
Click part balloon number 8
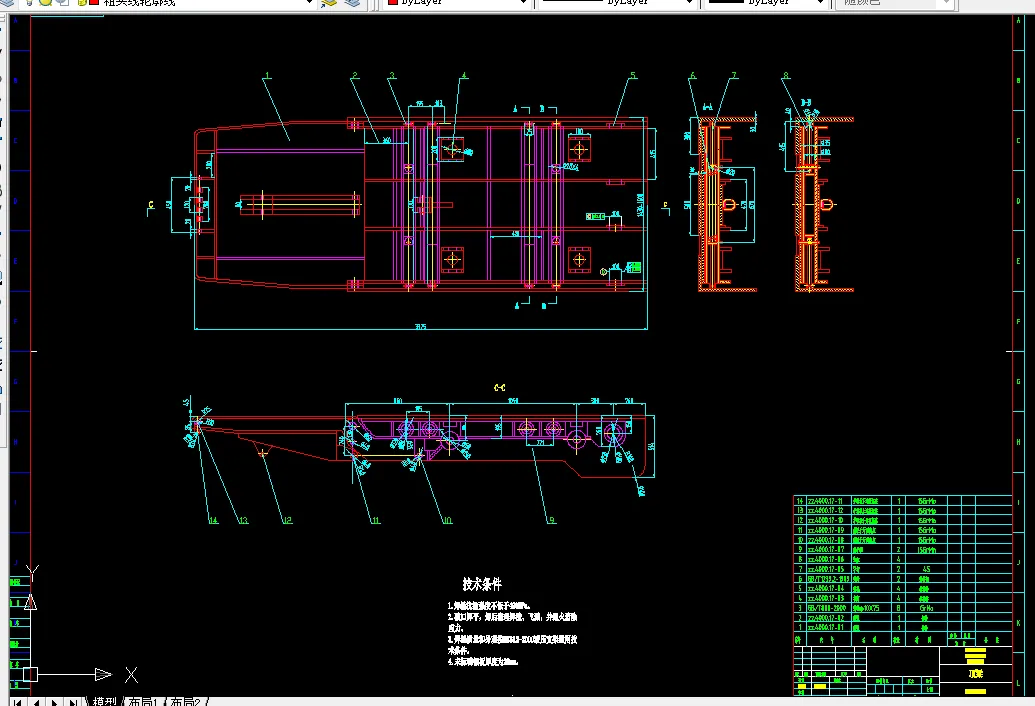[785, 76]
